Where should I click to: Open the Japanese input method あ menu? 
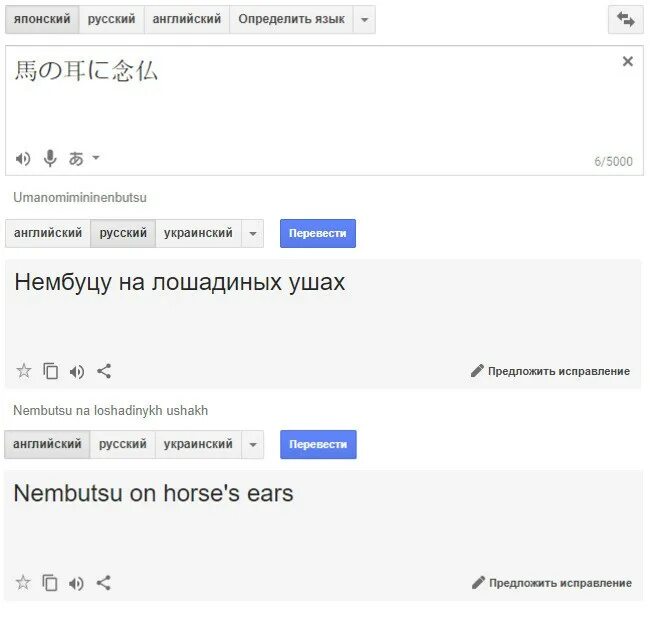pyautogui.click(x=83, y=158)
